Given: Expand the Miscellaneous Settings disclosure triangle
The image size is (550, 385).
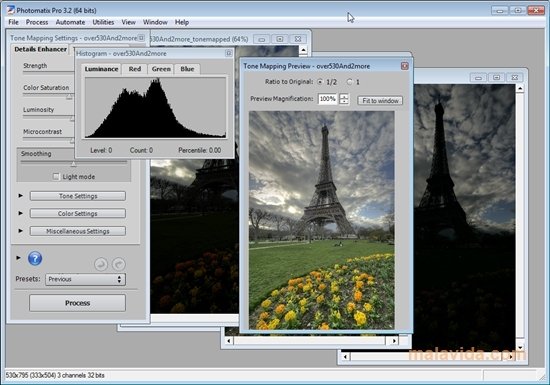Looking at the screenshot, I should (x=20, y=231).
